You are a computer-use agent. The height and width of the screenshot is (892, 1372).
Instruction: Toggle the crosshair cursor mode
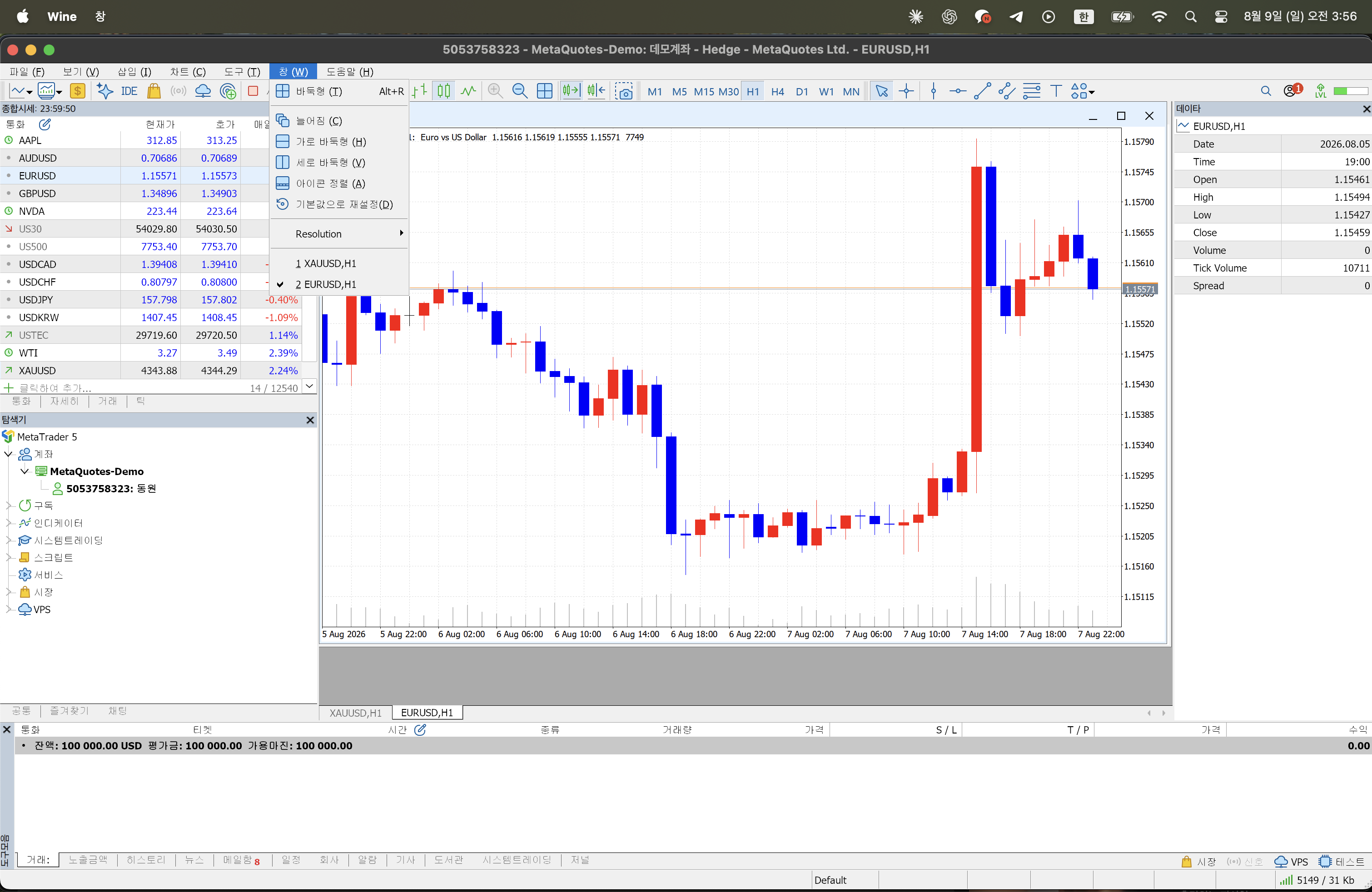tap(906, 91)
